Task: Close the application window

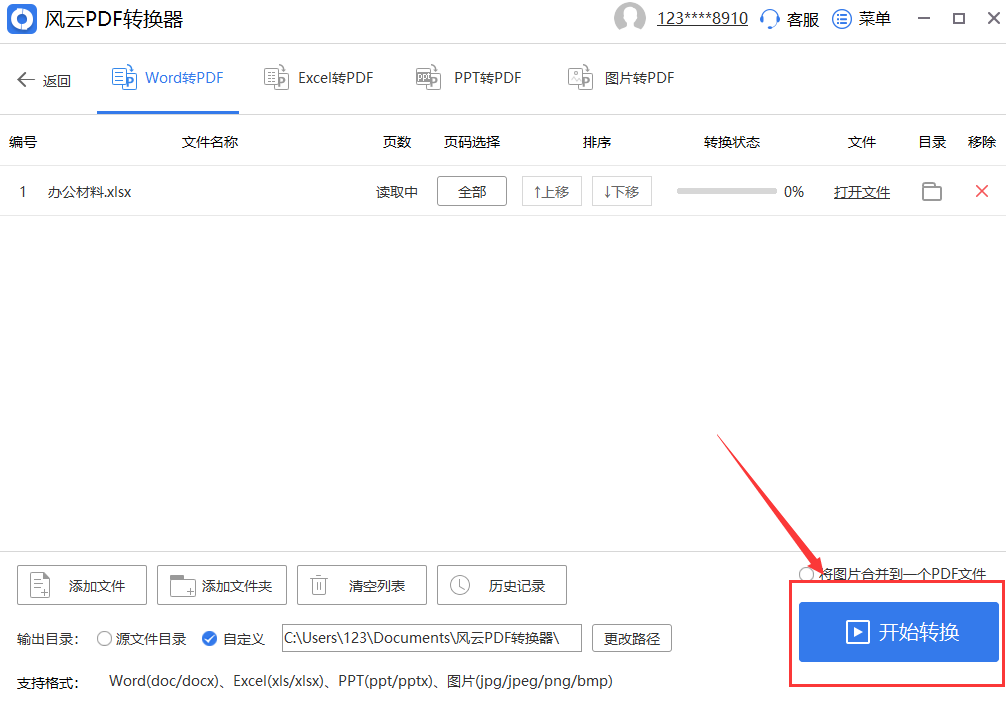Action: pos(993,19)
